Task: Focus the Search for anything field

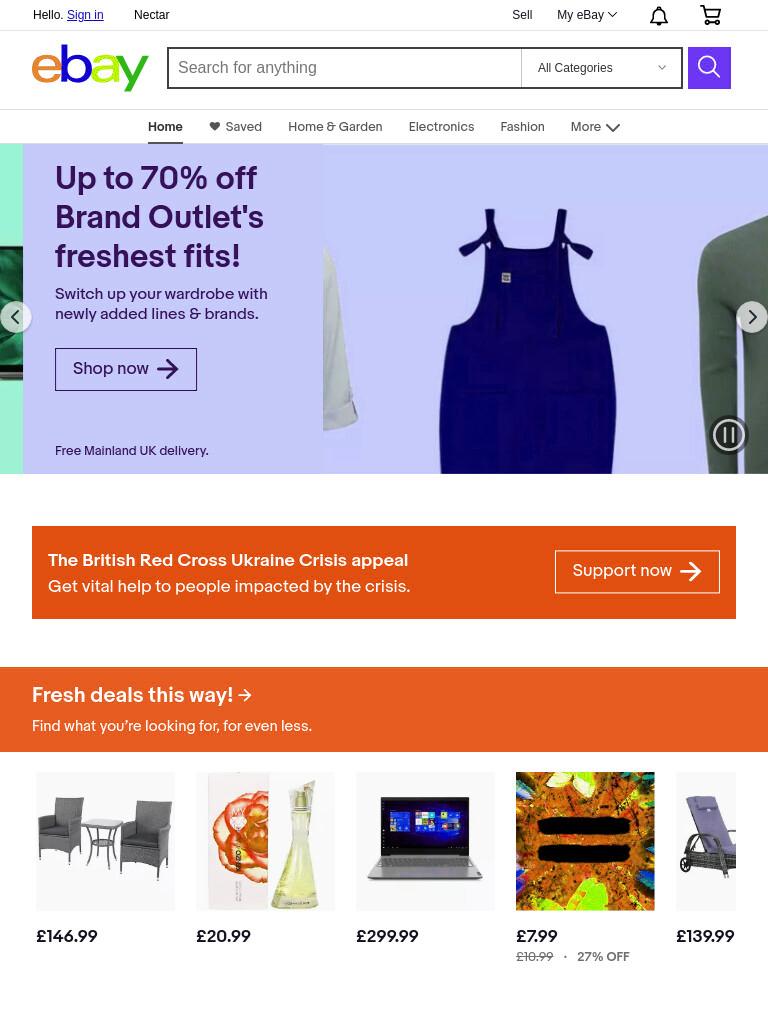Action: coord(345,68)
